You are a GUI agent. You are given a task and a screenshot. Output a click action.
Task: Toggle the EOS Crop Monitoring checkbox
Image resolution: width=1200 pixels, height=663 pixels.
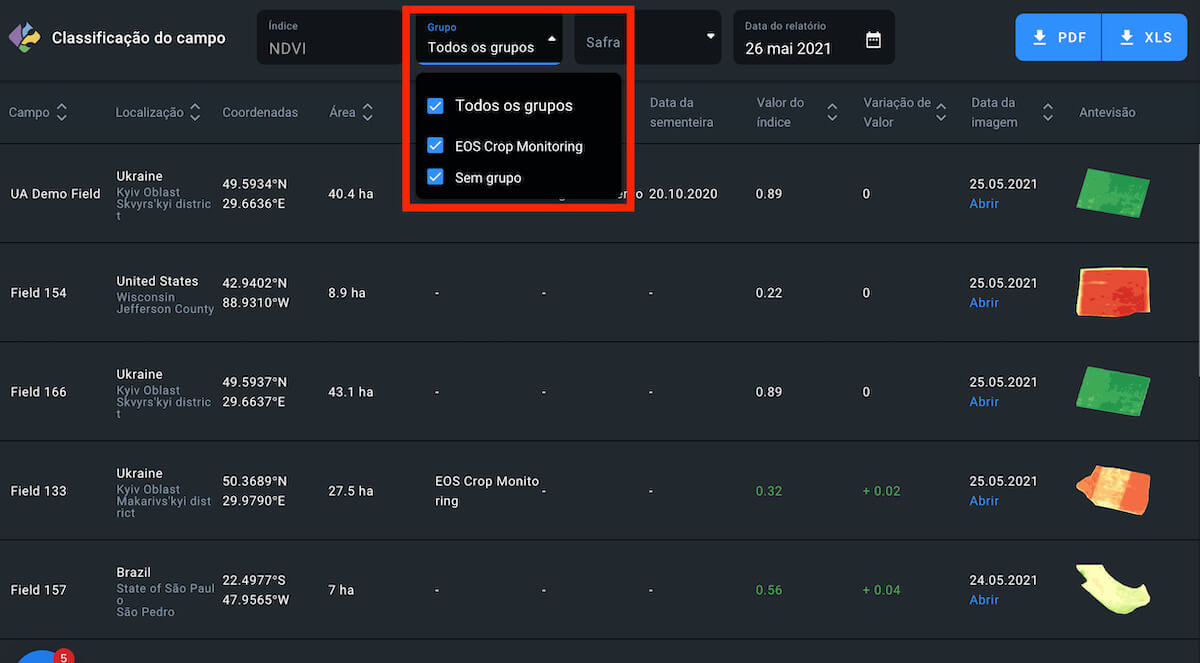435,146
